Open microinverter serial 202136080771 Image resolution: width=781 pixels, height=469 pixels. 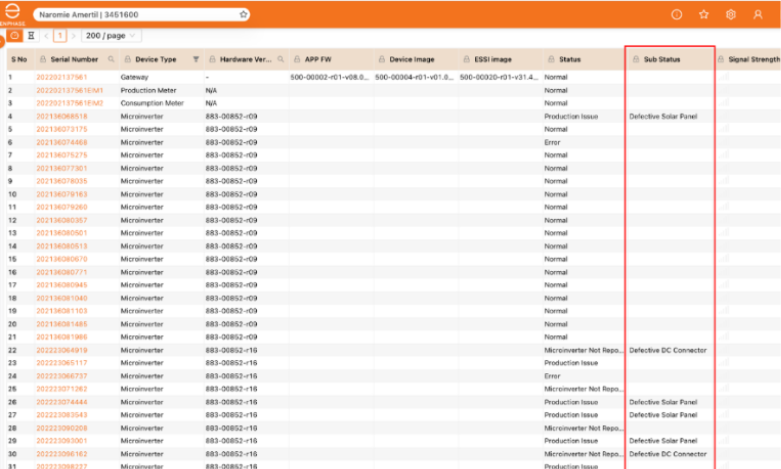62,272
